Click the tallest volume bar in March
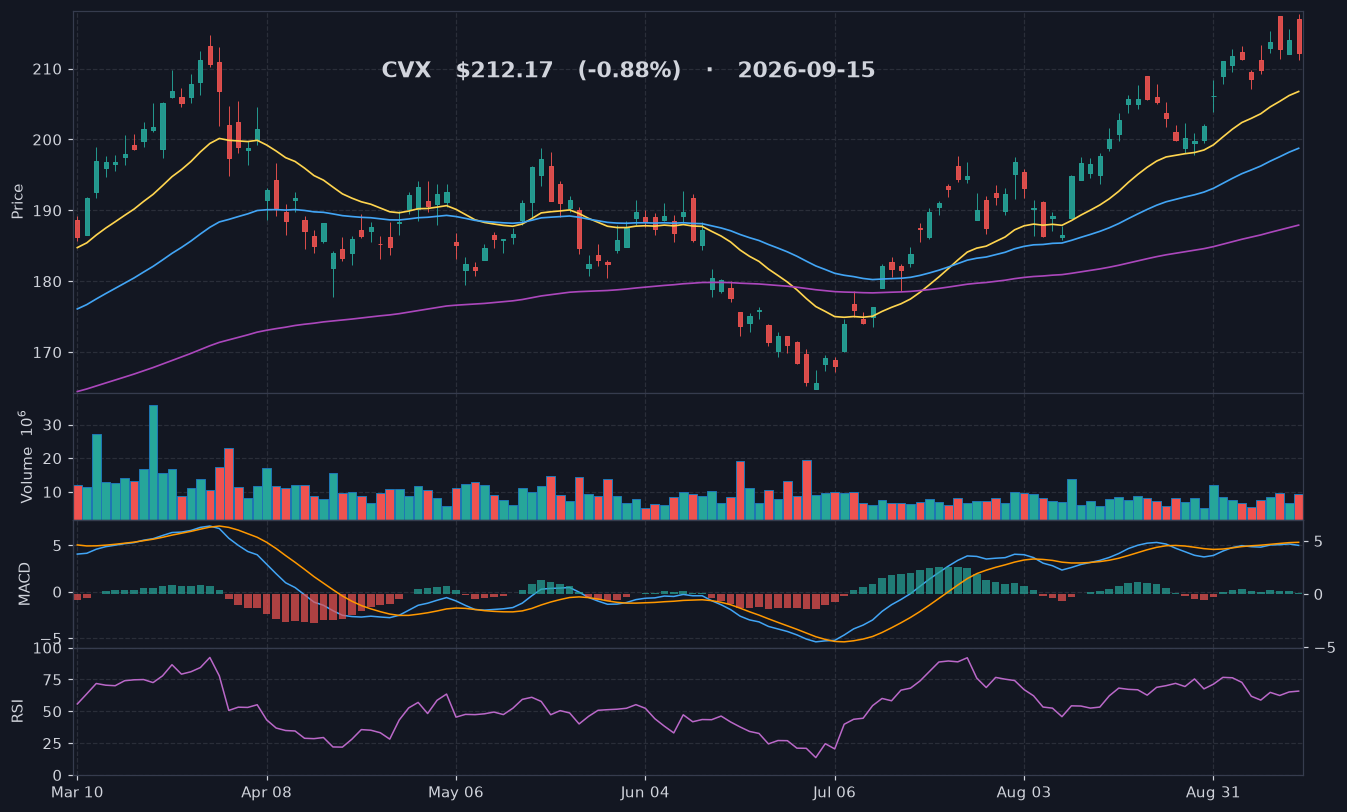The image size is (1347, 812). (x=153, y=462)
